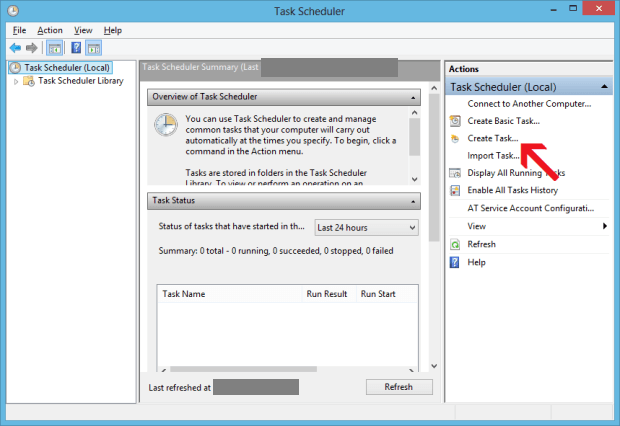The image size is (620, 426).
Task: Click the Task Name column header
Action: (229, 294)
